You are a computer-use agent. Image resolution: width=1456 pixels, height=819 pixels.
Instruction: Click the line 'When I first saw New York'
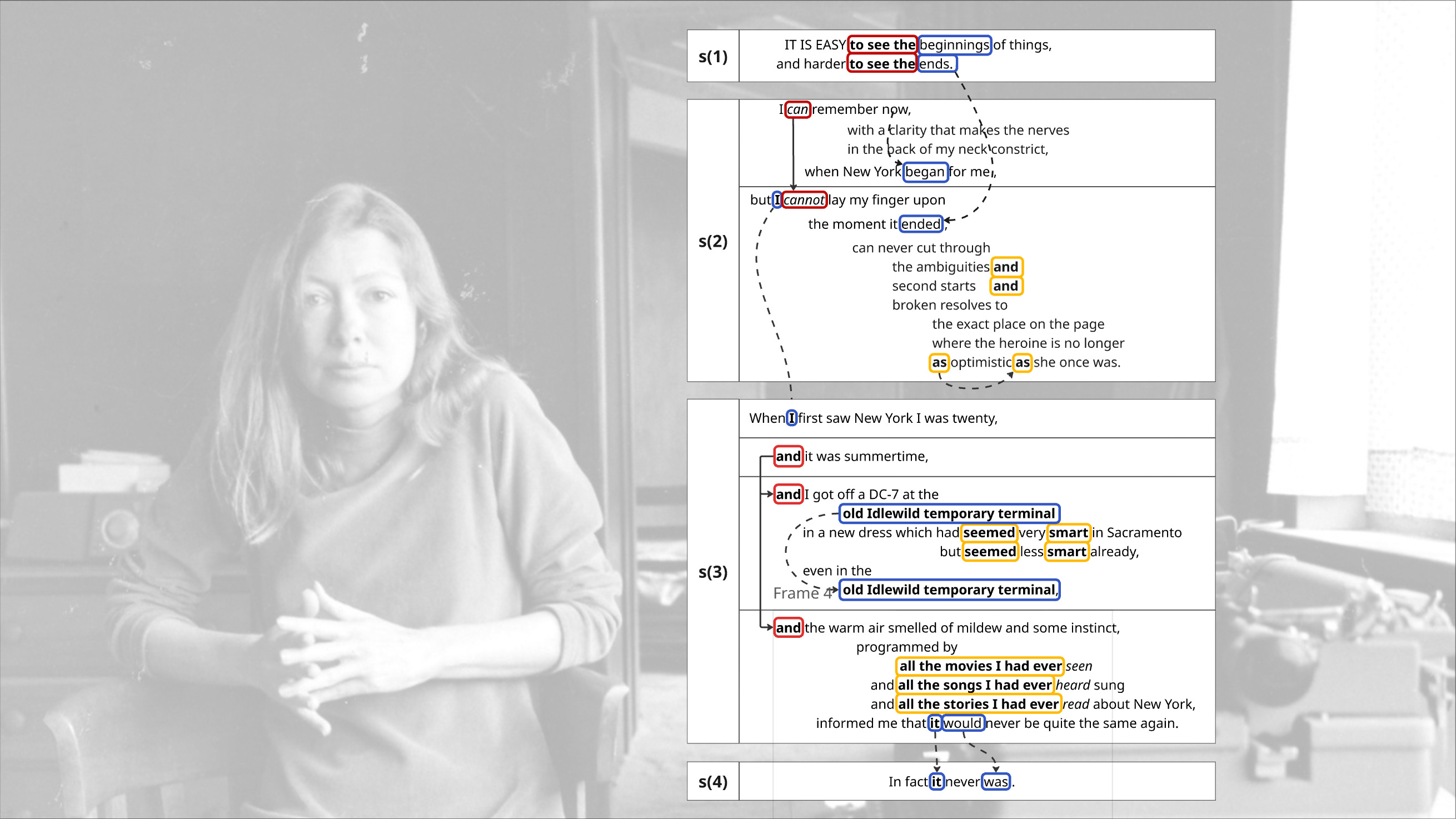(872, 418)
